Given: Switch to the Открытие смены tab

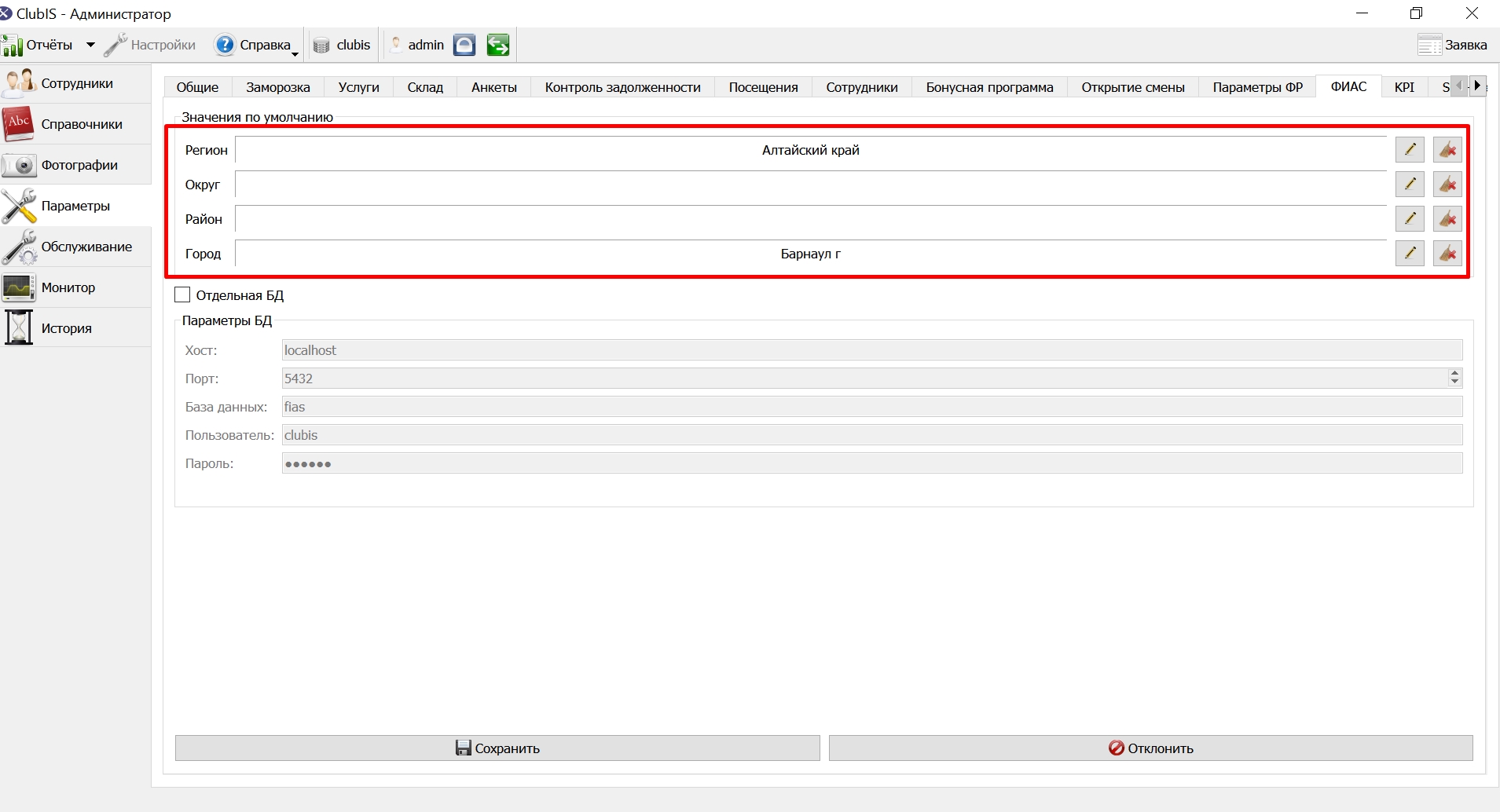Looking at the screenshot, I should (x=1133, y=87).
